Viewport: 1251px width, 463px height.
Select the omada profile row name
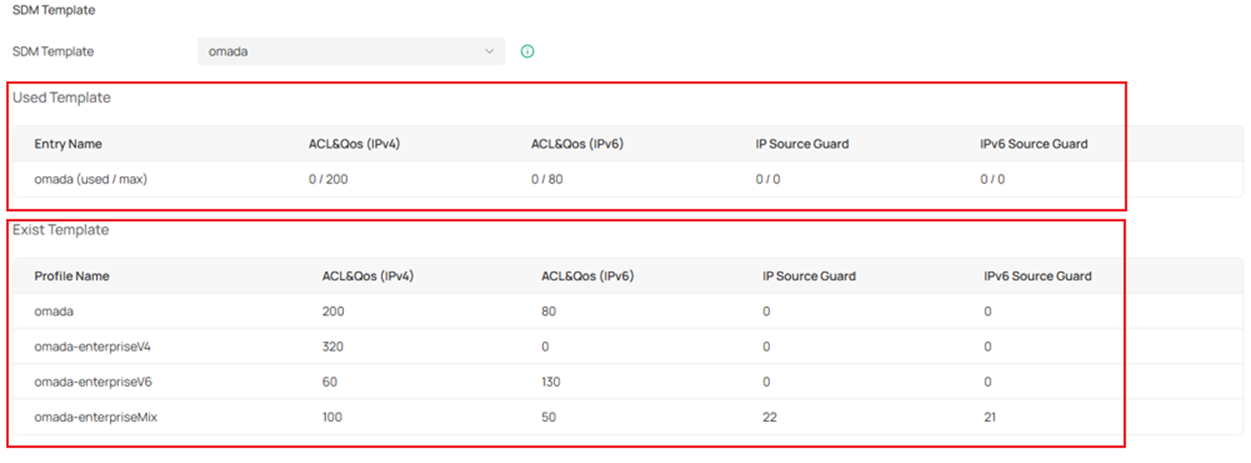(53, 311)
